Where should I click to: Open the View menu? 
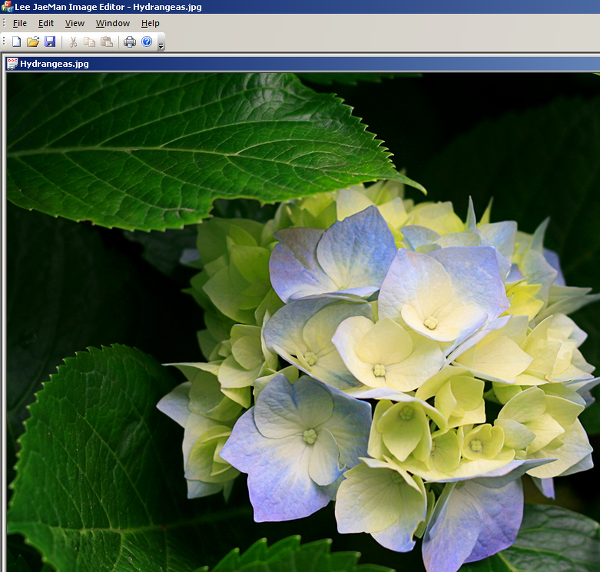coord(75,23)
